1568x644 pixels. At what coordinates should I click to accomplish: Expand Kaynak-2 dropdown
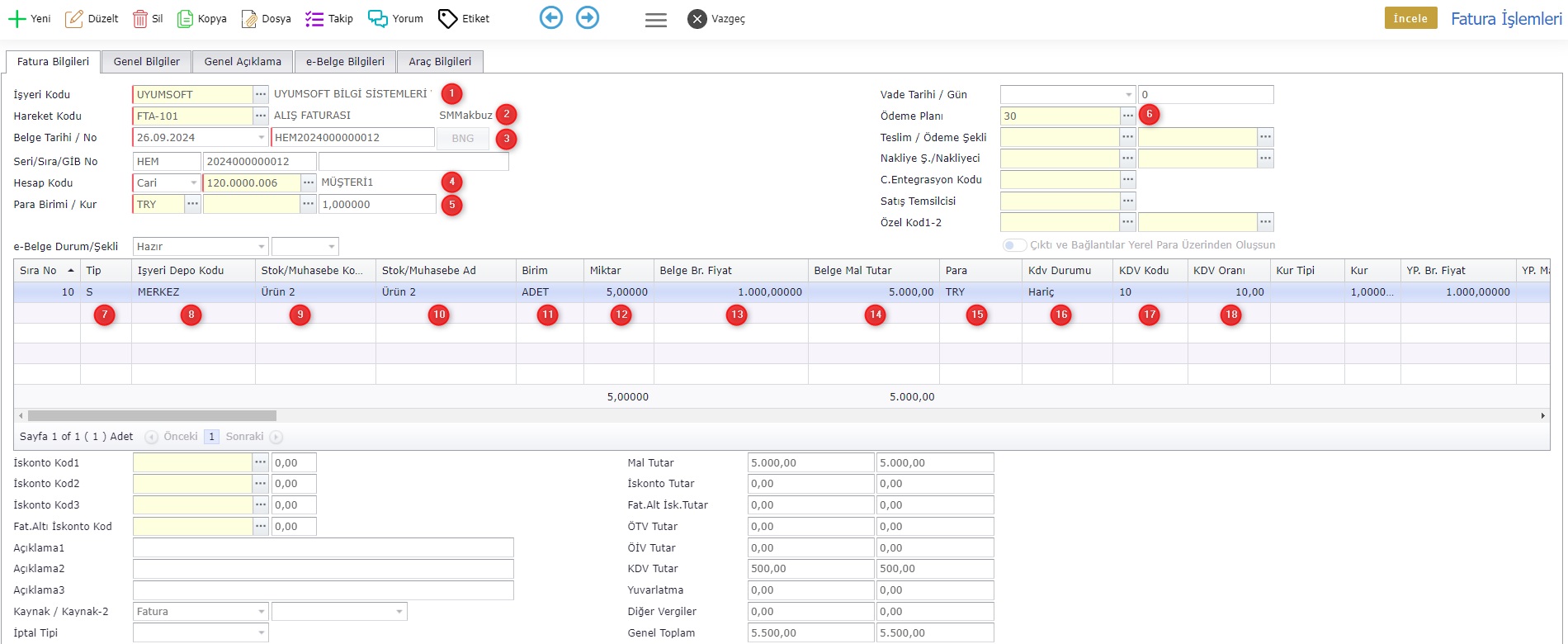point(400,611)
